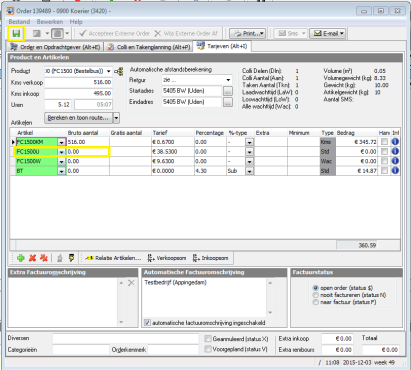The width and height of the screenshot is (411, 370).
Task: Click the Kms verkoop field
Action: click(x=78, y=82)
